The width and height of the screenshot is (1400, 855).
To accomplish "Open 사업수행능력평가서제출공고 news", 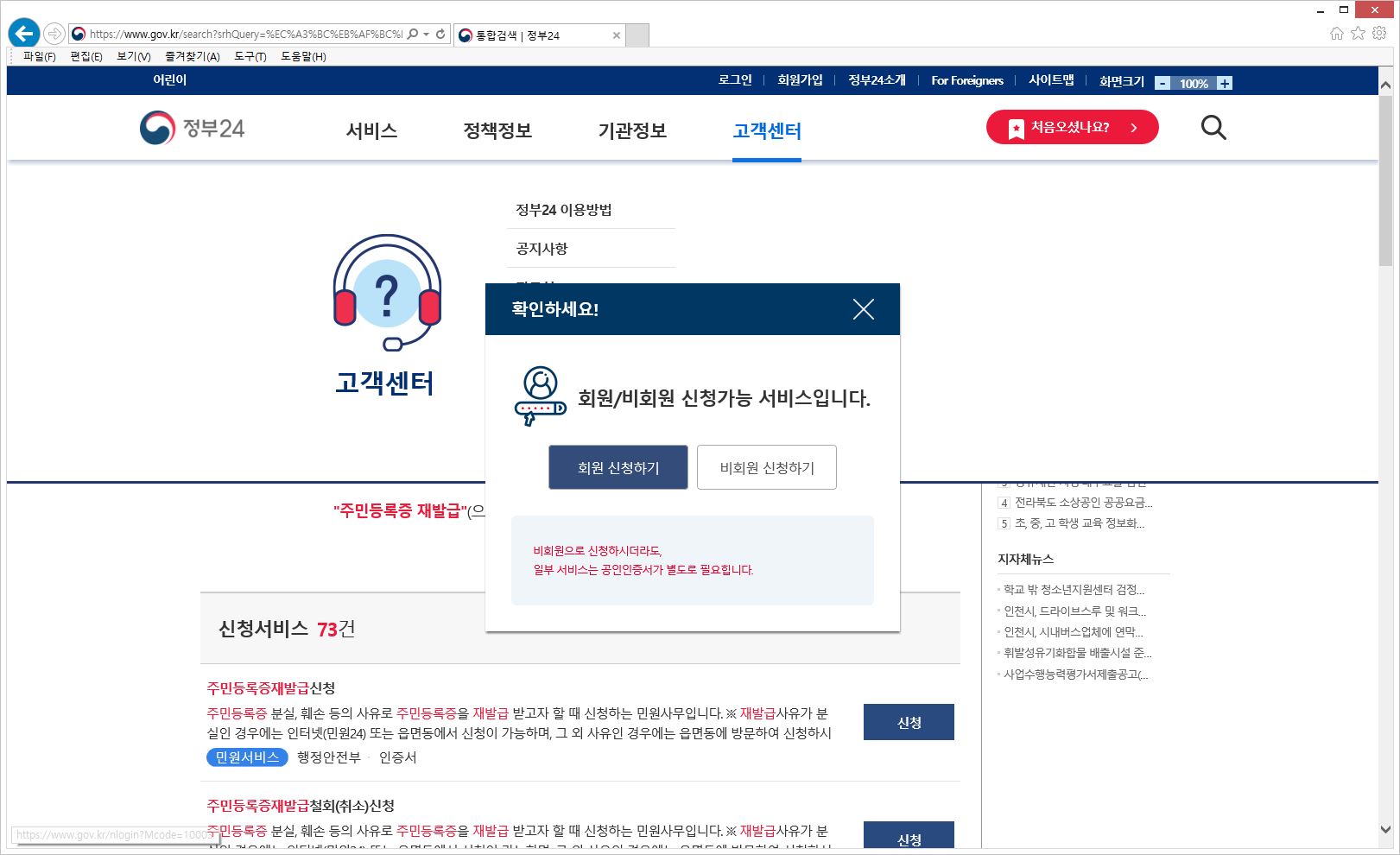I will [x=1075, y=674].
